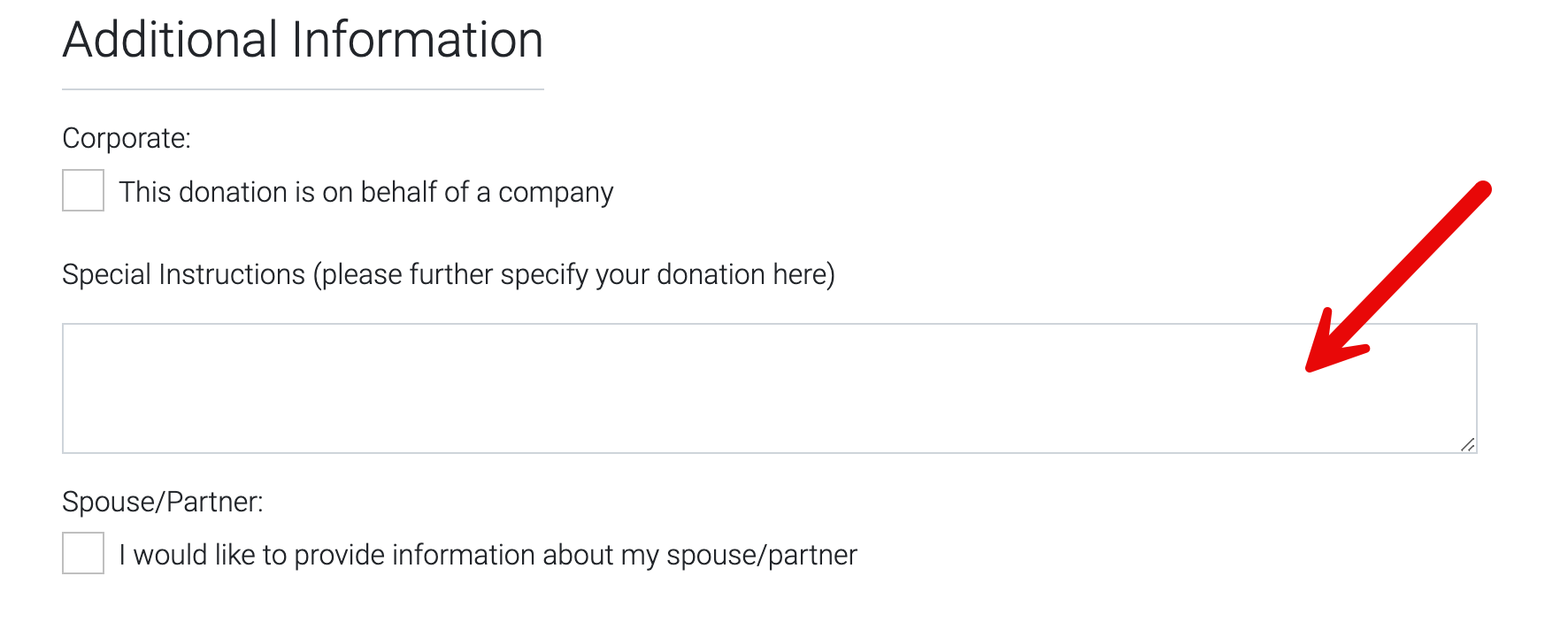Click the word "company" in the checkbox label
Screen dimensions: 1568x630
(556, 193)
